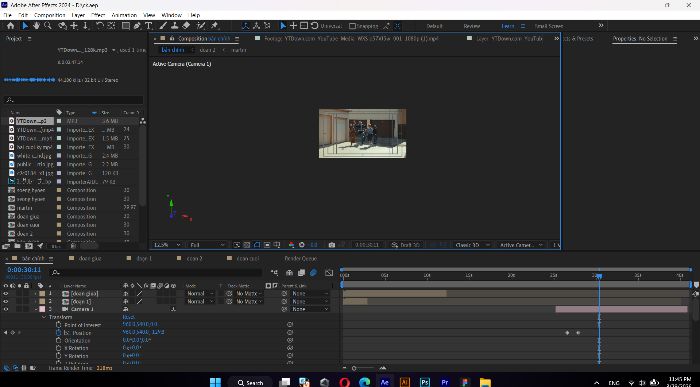Toggle visibility eye of Camera 1 layer
Screen dimensions: 700x387
(6, 309)
